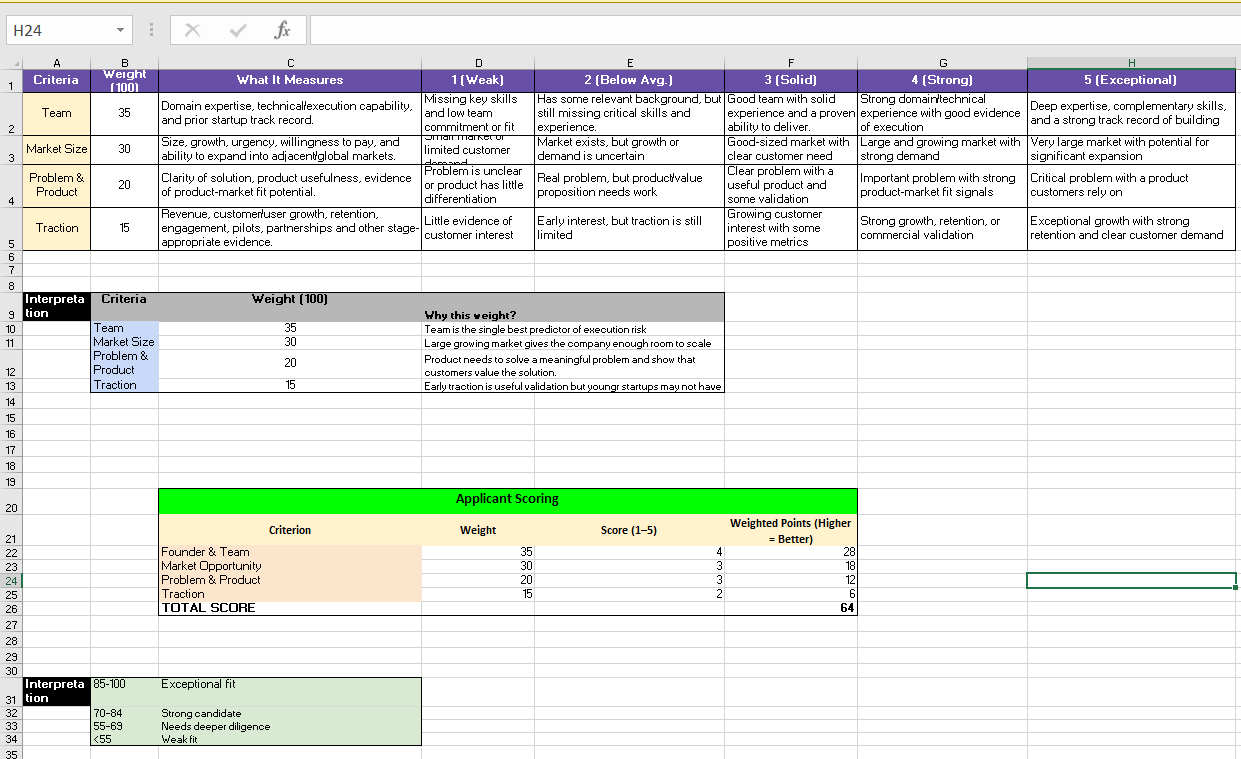
Task: Click the 'TOTAL SCORE' cell
Action: coord(290,608)
